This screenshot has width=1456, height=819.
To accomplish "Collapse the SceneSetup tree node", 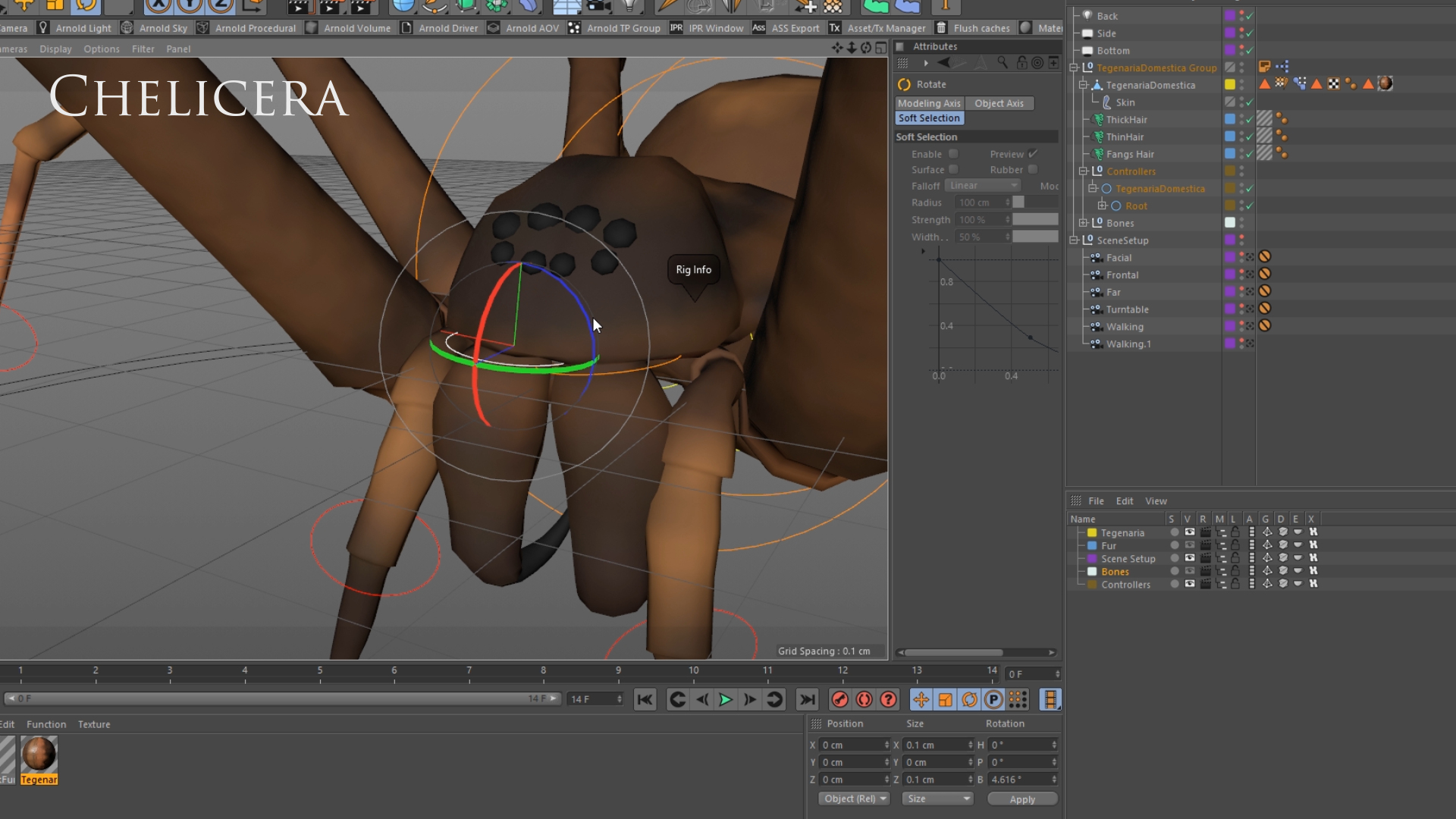I will (1075, 240).
